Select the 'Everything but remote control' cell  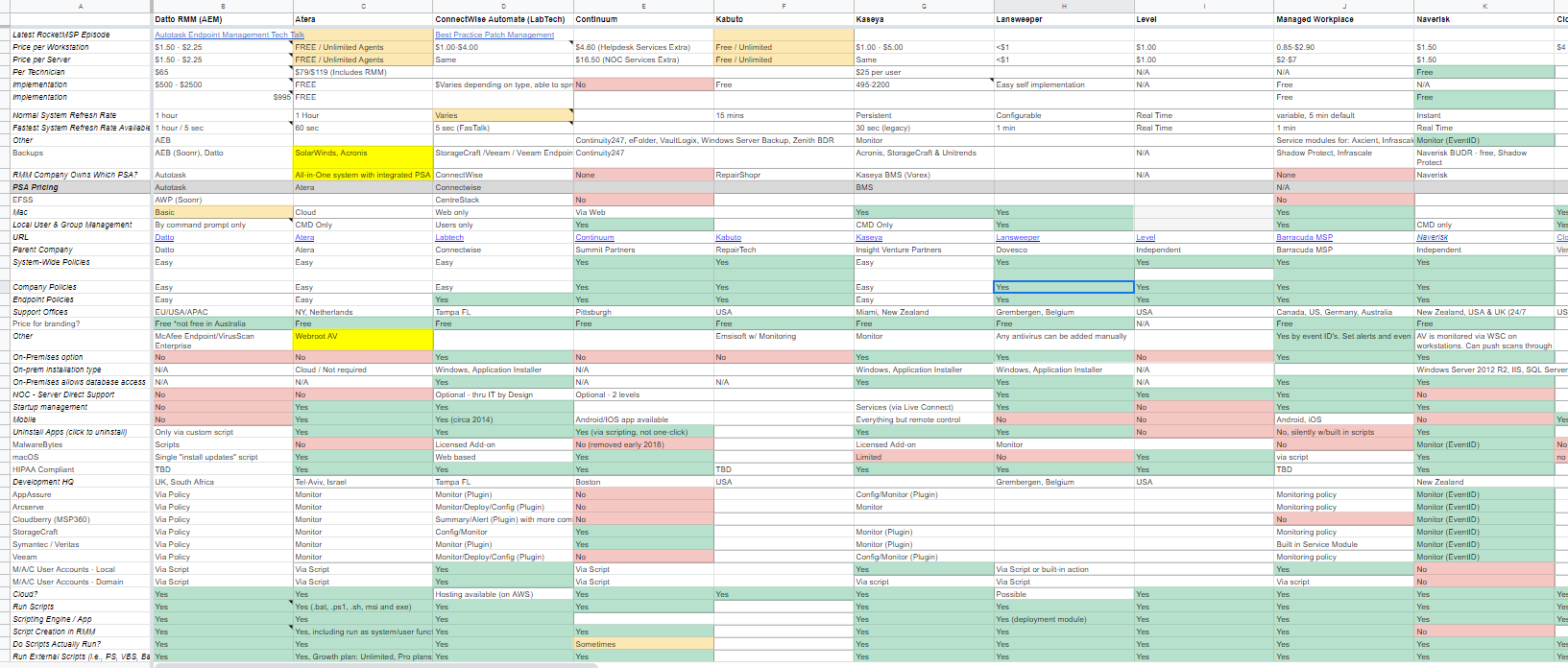tap(924, 419)
